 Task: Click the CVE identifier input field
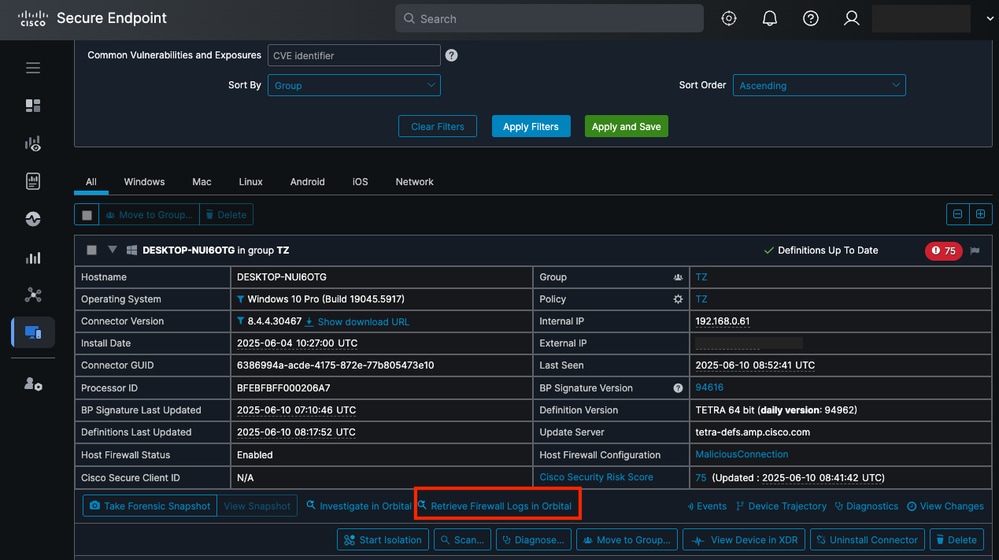[354, 55]
